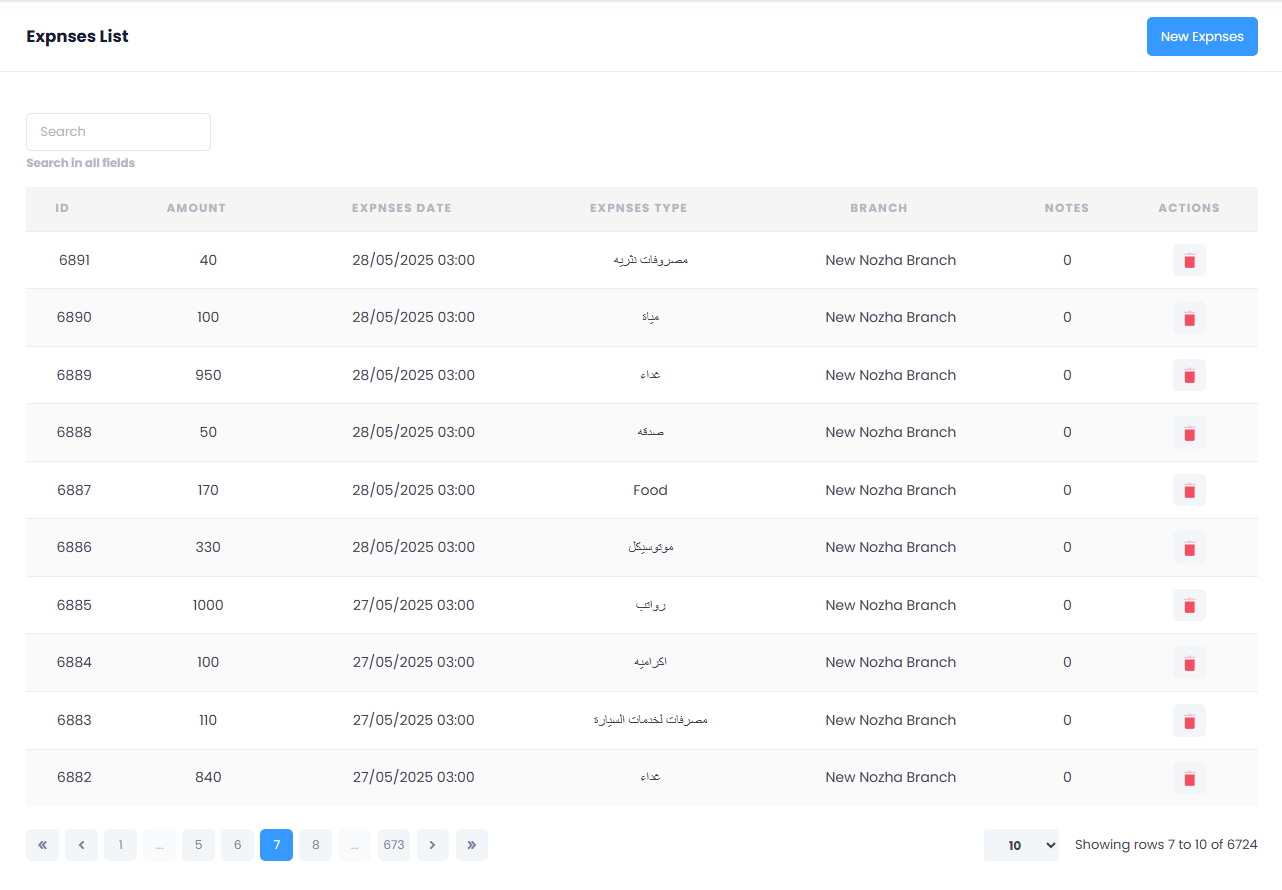Click the amount cell 170

click(208, 490)
